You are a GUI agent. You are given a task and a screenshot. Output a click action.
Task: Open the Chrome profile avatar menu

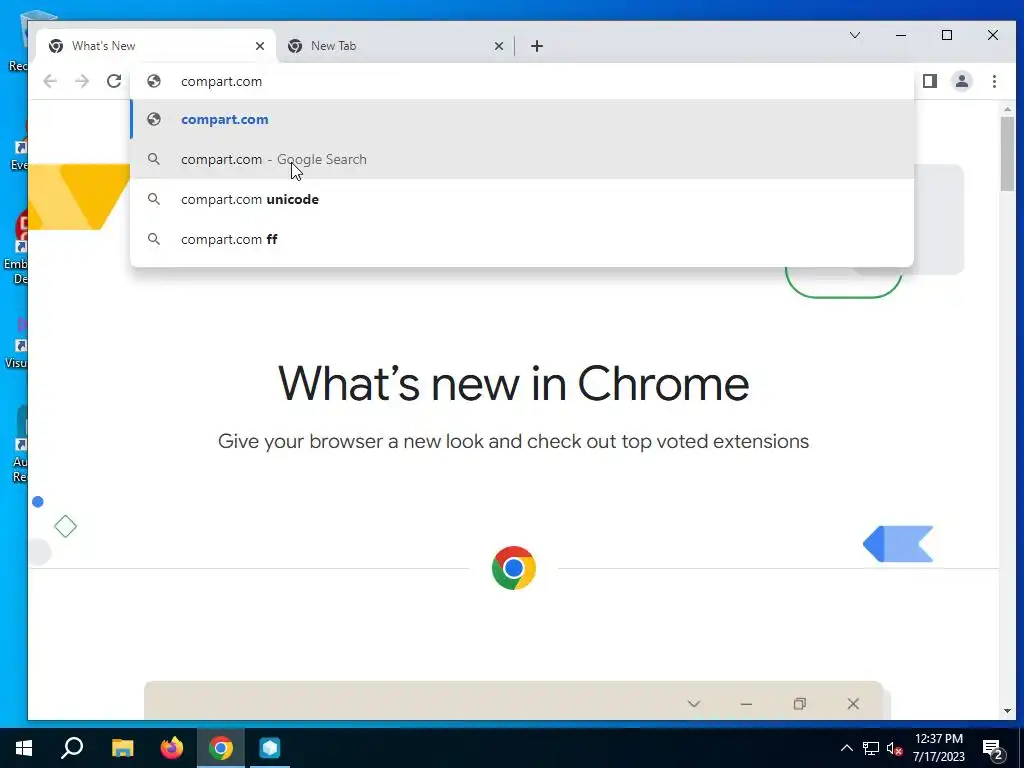(962, 81)
